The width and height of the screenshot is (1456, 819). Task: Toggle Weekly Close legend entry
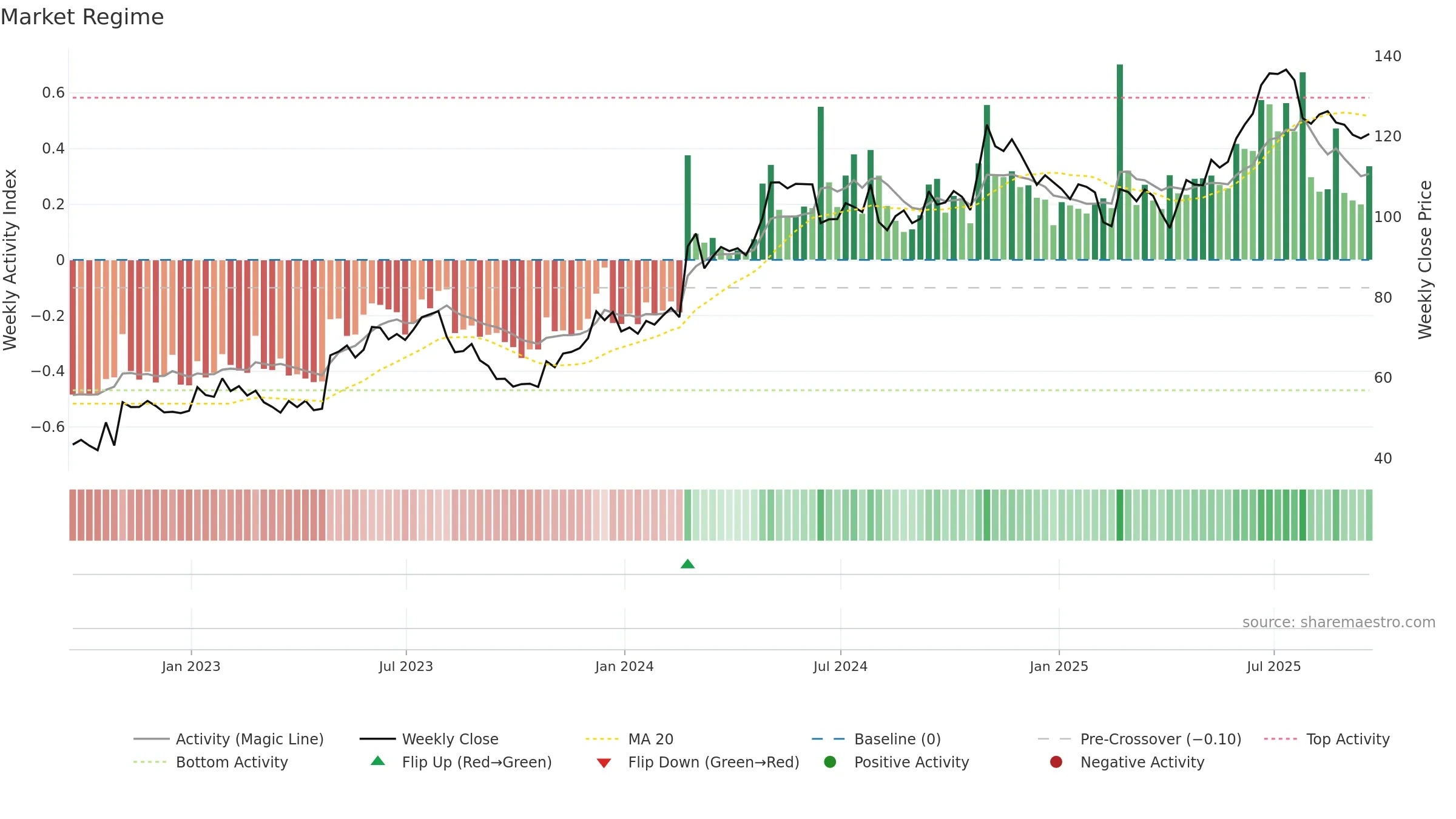[x=429, y=739]
